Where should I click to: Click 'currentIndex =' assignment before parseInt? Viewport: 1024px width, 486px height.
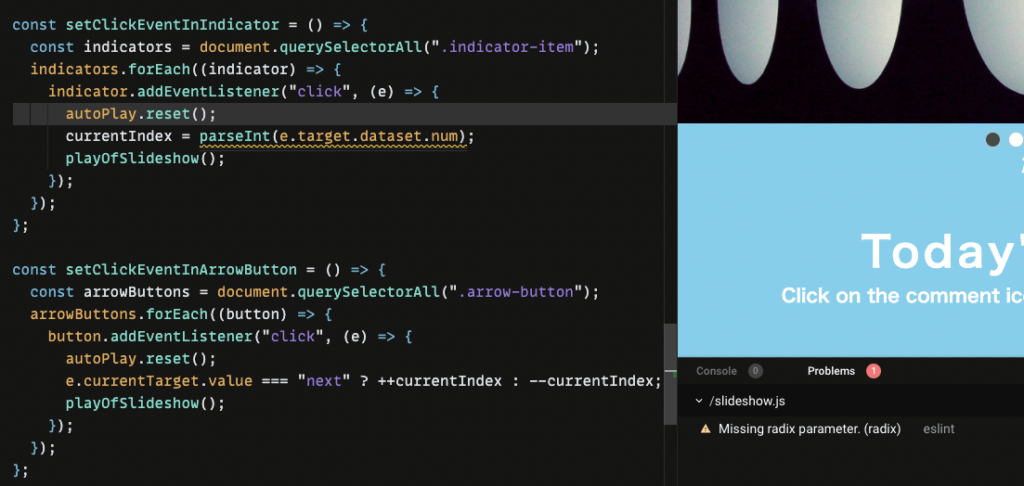click(128, 137)
